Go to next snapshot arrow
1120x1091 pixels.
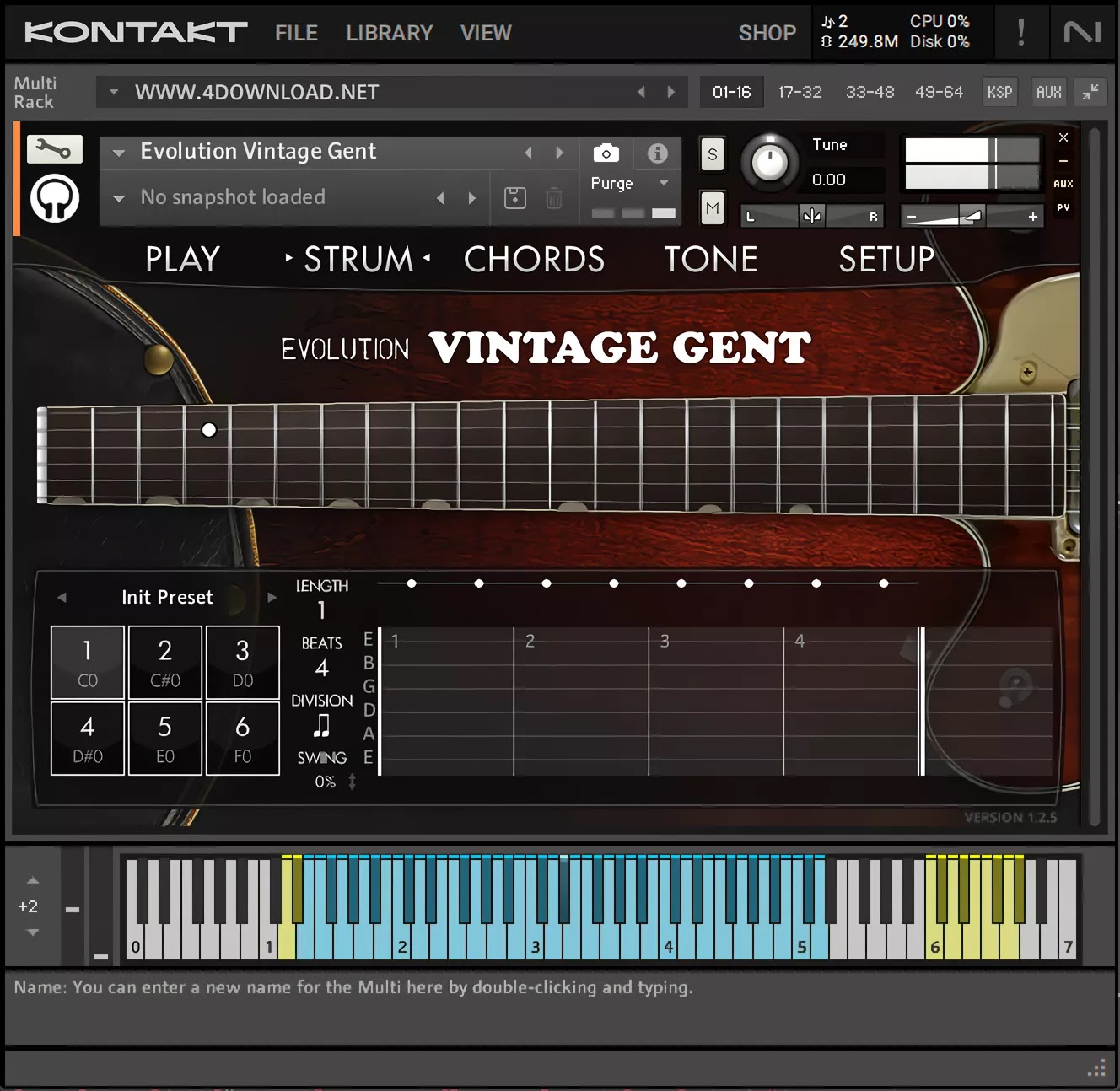point(471,198)
